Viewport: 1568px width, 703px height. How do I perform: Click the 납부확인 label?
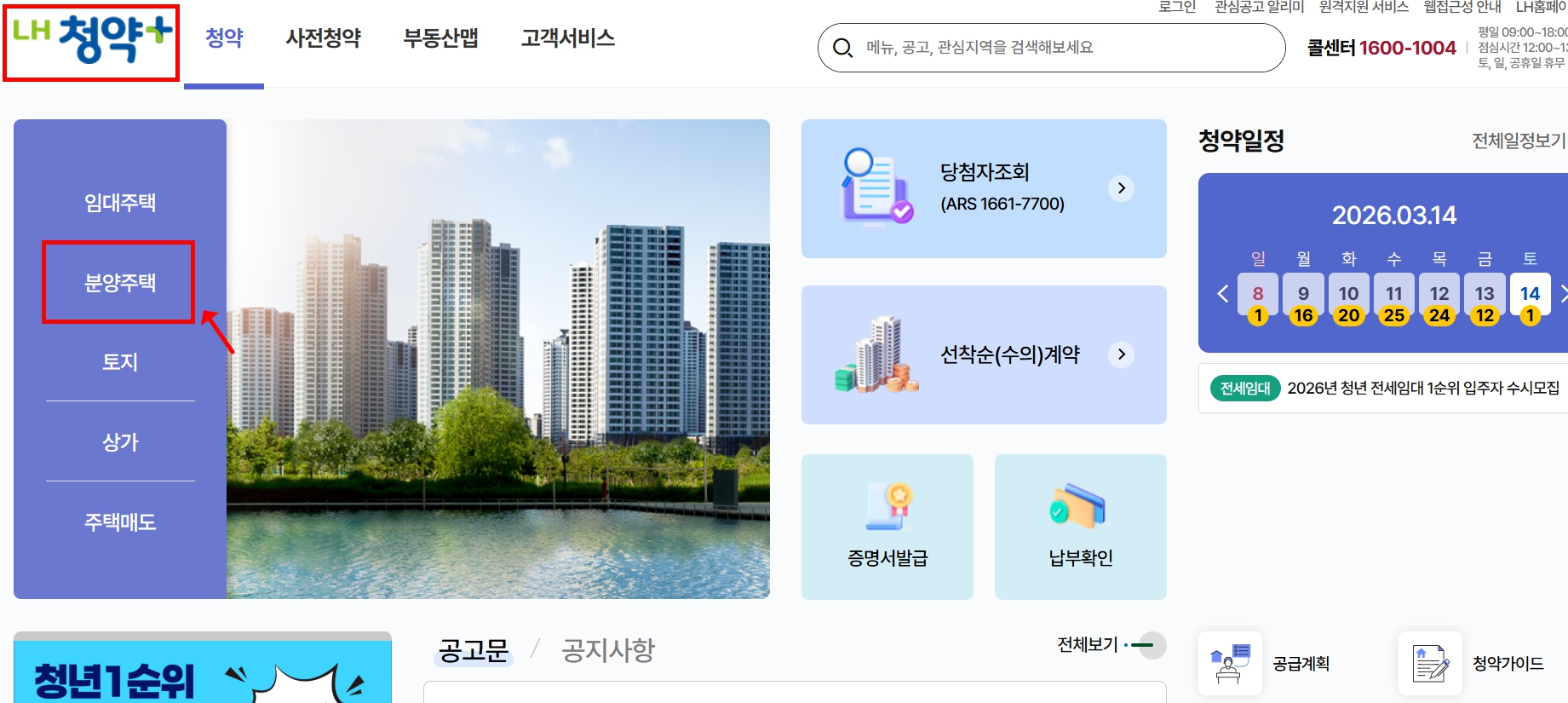pos(1081,558)
